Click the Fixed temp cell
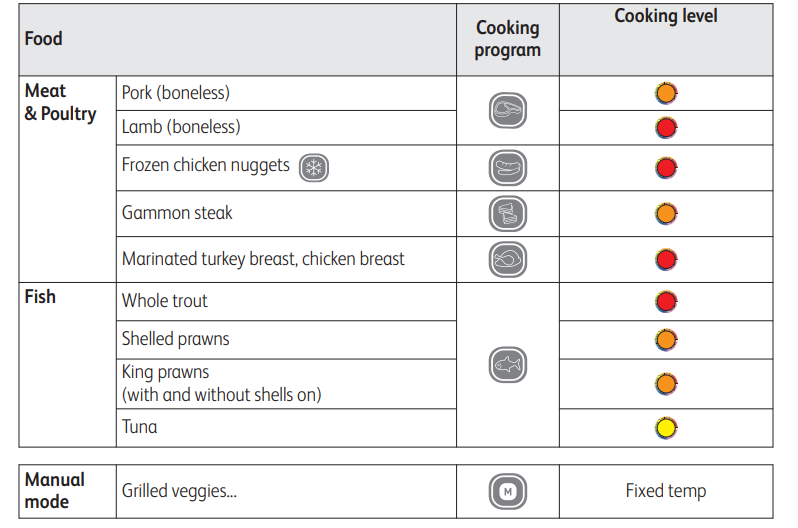Viewport: 798px width, 528px height. click(666, 491)
